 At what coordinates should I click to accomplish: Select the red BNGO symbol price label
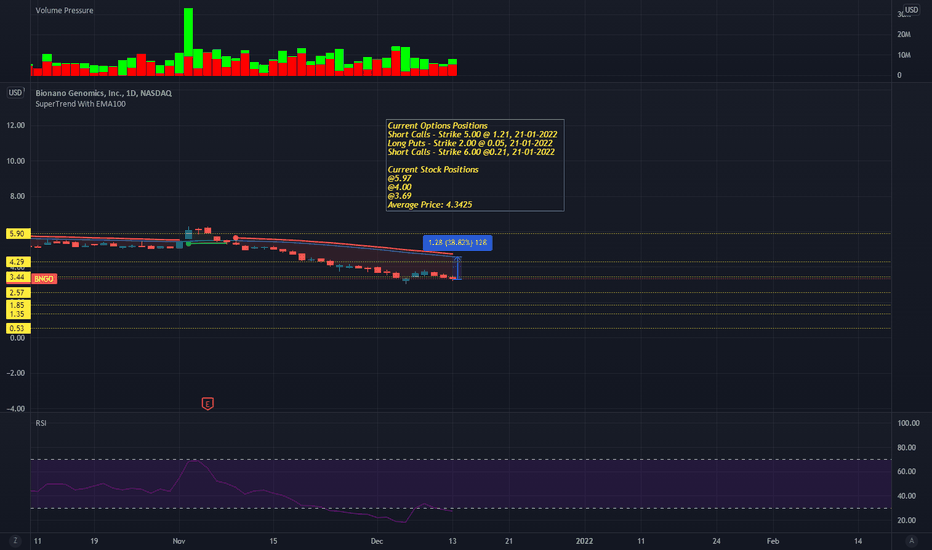click(44, 279)
